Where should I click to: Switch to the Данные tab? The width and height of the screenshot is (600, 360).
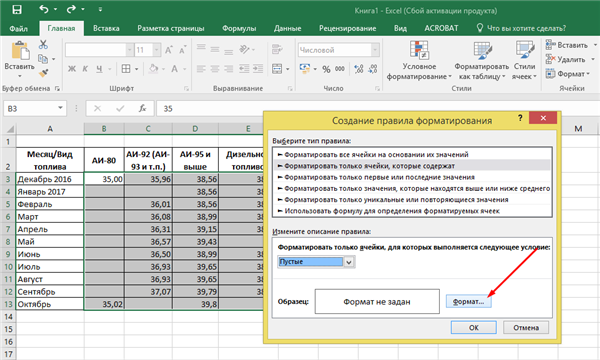[287, 28]
